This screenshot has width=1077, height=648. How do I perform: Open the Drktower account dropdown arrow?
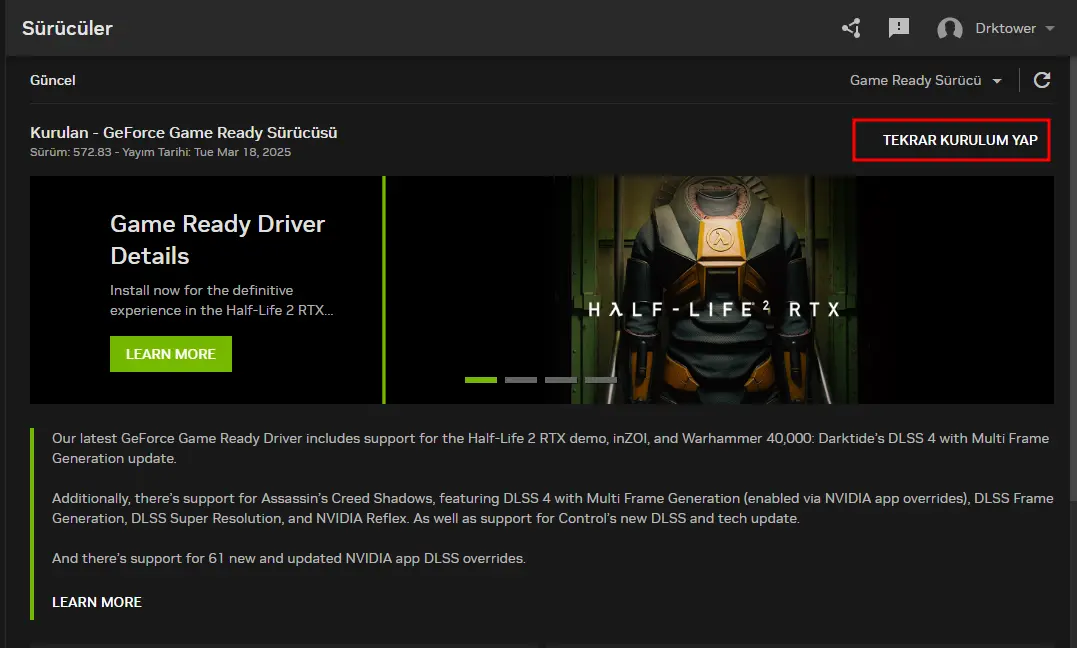coord(1050,28)
